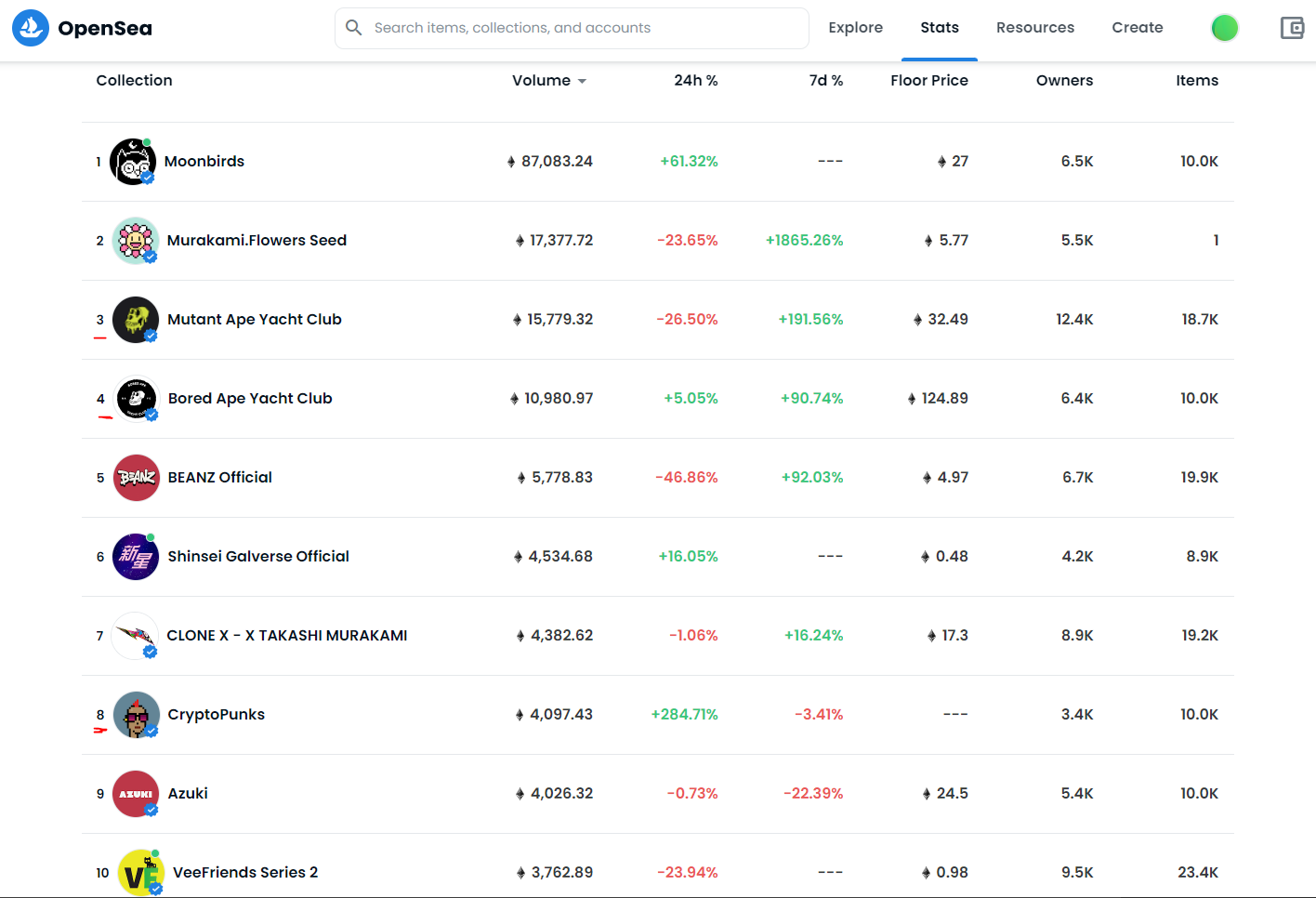Click Shinsei Galverse volume 4,534.68

click(560, 557)
